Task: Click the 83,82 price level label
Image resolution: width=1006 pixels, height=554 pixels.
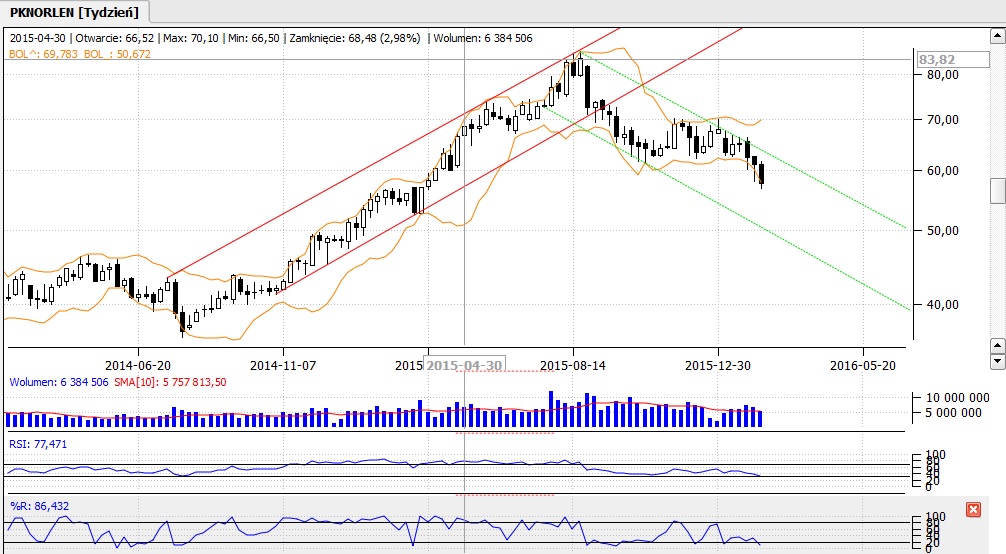Action: pos(951,60)
